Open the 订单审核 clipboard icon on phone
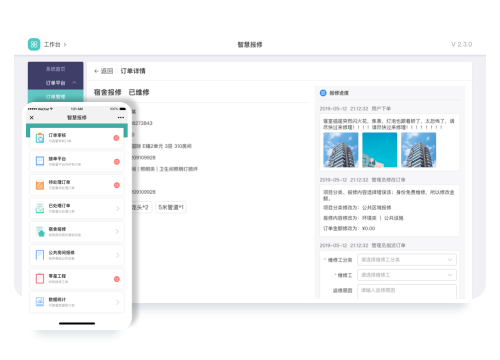This screenshot has width=500, height=360. click(x=40, y=138)
